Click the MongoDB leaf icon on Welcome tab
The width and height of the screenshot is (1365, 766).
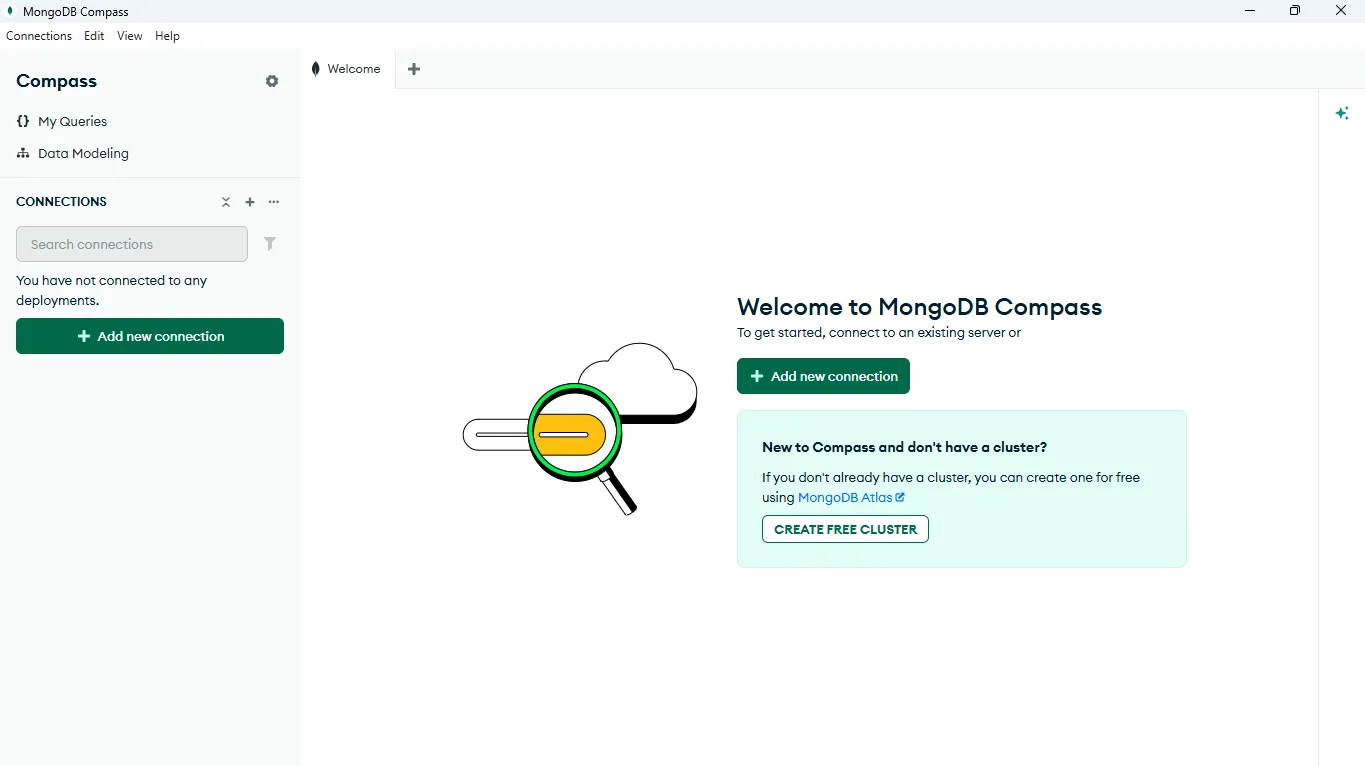(315, 68)
